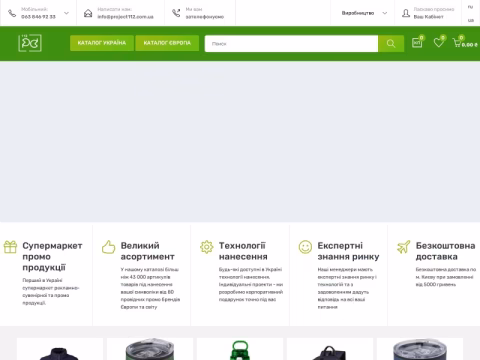Click the mobile phone handset icon

(x=12, y=13)
